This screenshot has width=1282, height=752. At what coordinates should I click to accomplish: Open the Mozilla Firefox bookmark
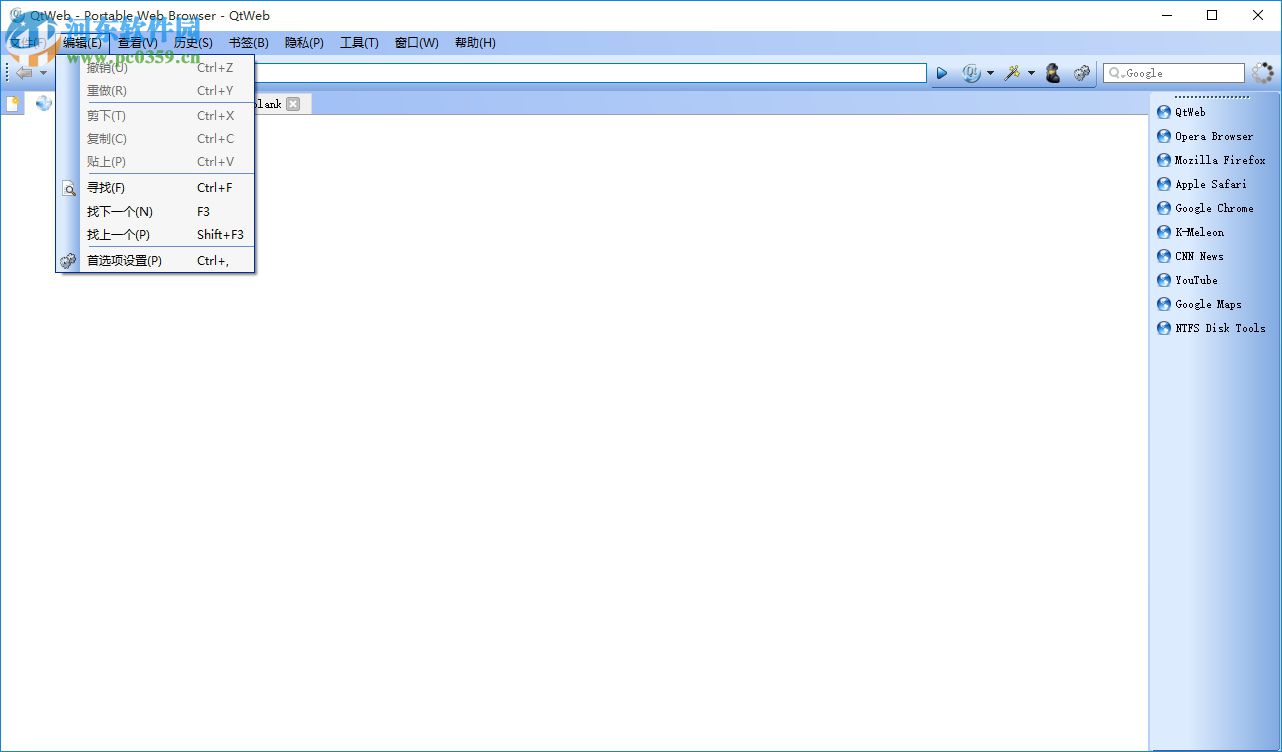(x=1211, y=160)
